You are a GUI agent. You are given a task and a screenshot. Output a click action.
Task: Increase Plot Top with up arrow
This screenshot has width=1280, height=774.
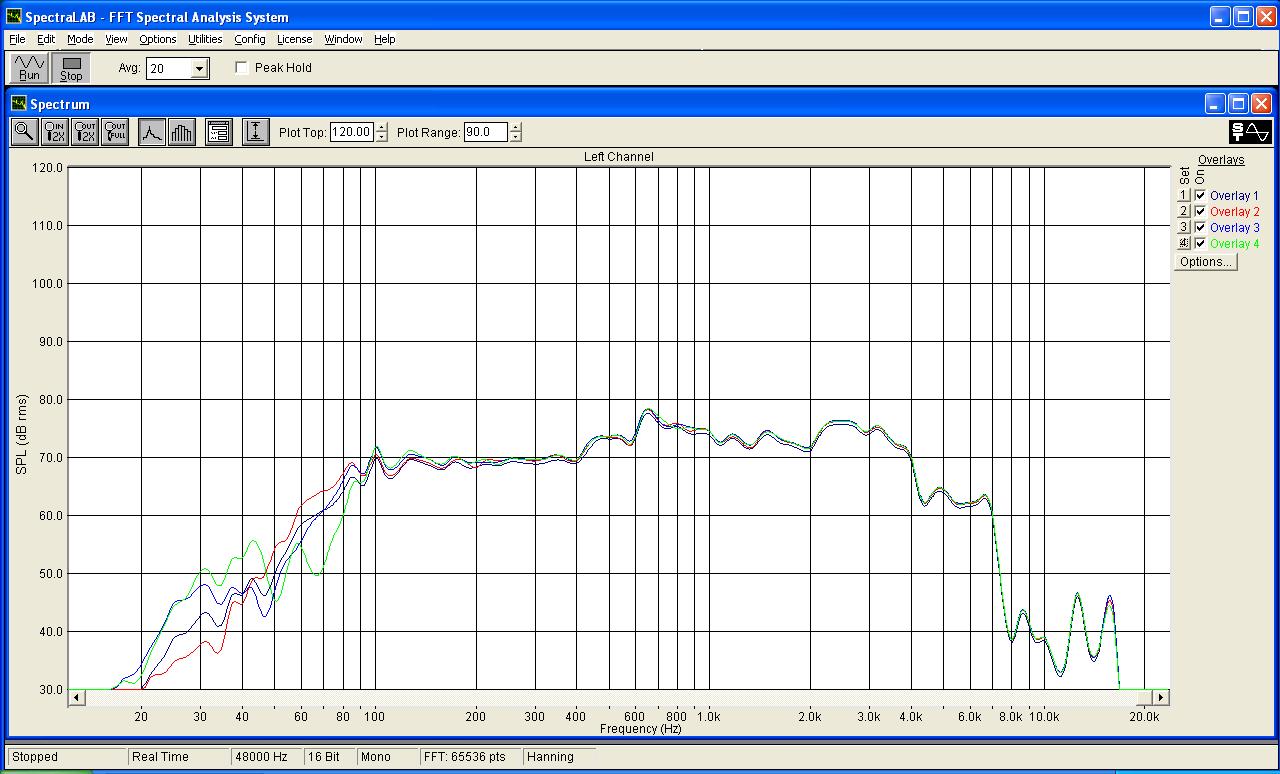382,127
